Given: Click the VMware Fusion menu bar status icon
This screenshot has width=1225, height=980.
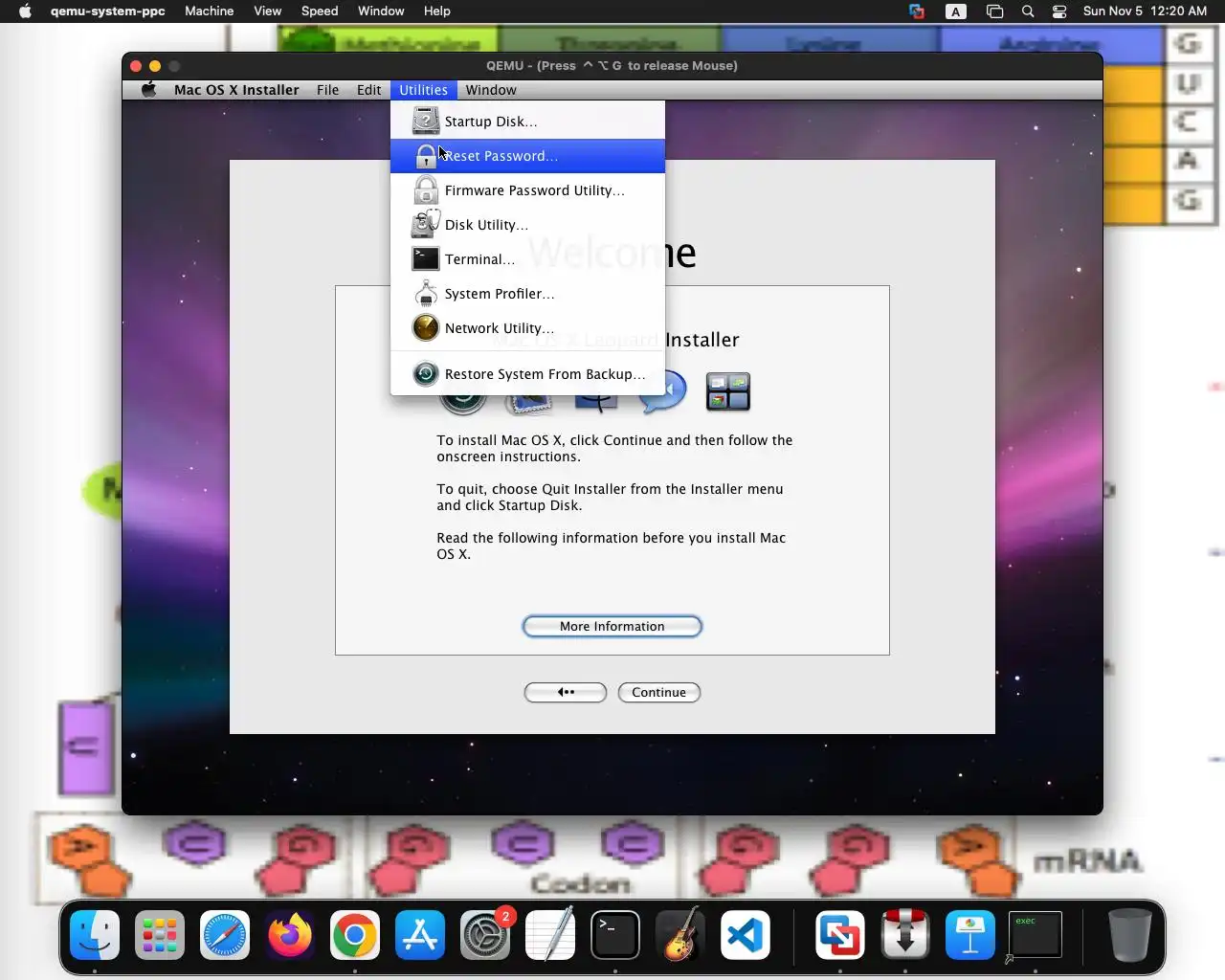Looking at the screenshot, I should (917, 11).
